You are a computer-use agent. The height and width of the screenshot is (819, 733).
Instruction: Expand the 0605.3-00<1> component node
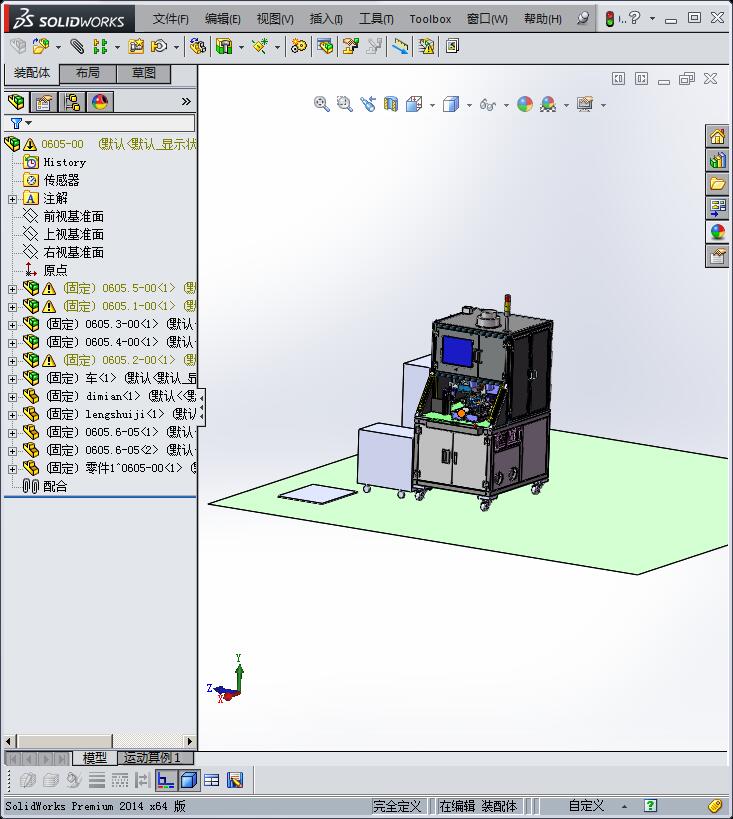13,325
